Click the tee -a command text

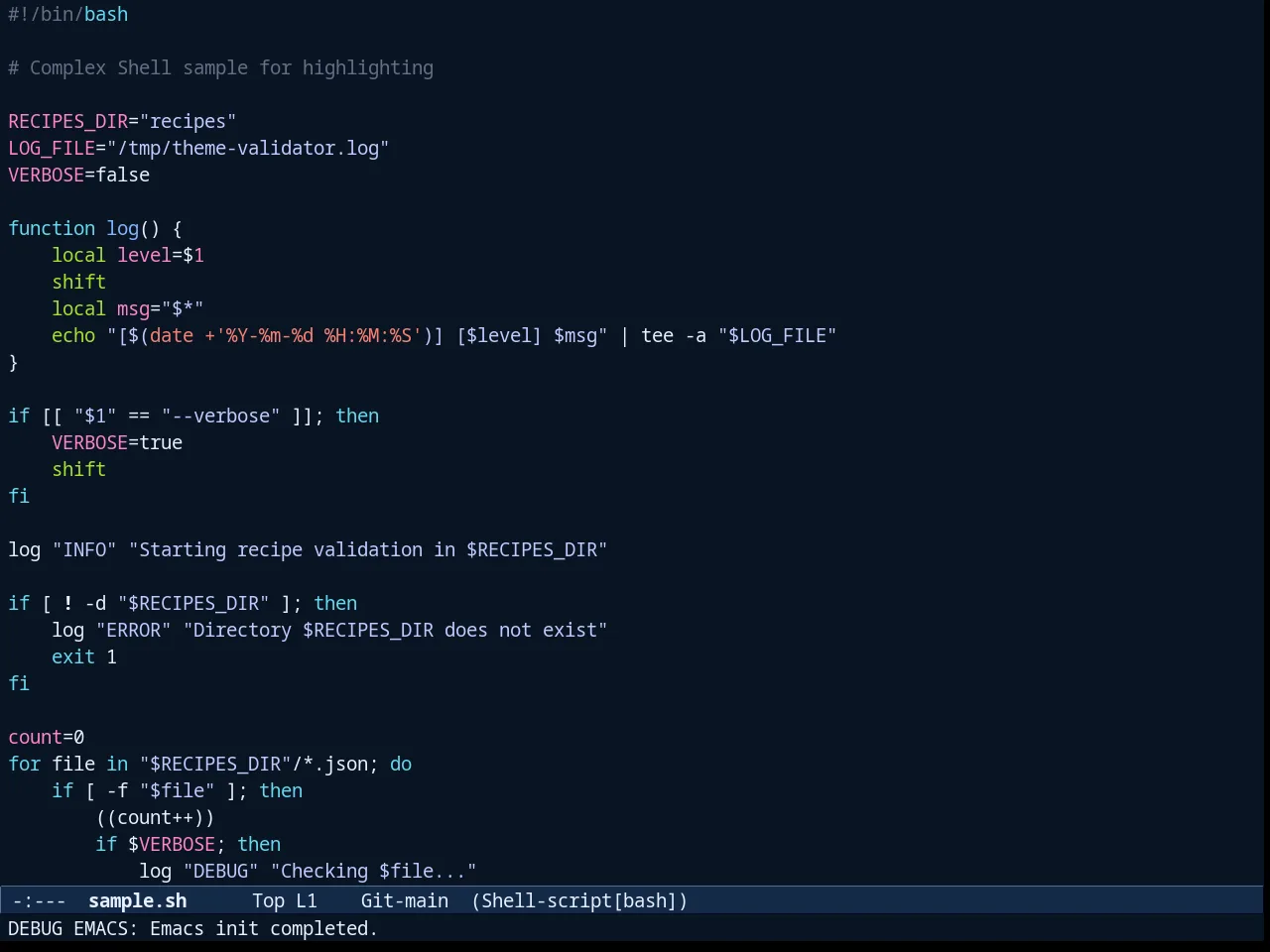(674, 335)
